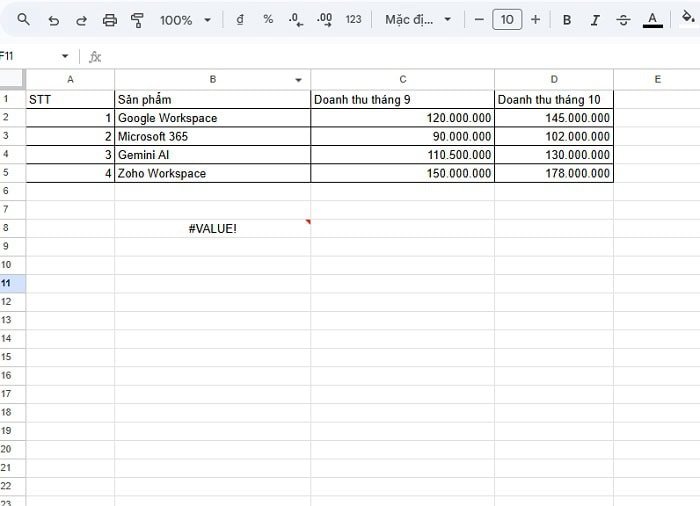Open the fill color picker

[688, 19]
